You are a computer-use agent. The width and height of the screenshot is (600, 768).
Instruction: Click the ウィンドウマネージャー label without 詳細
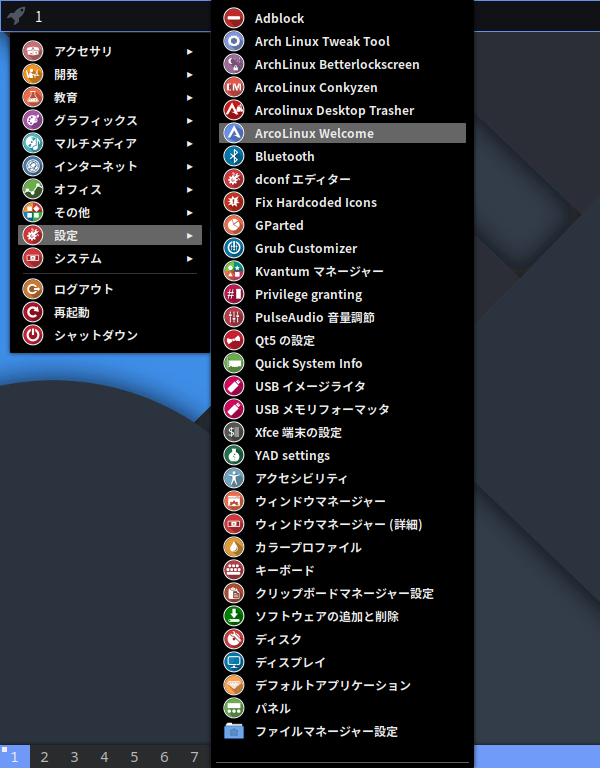point(320,502)
